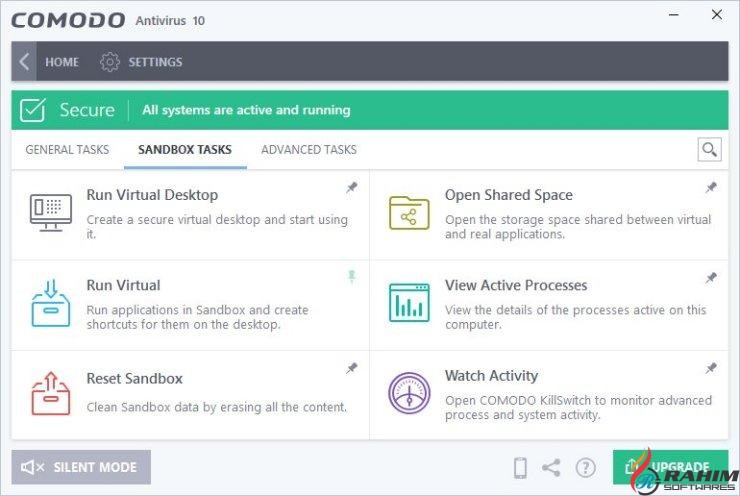
Task: Click the Run Virtual title
Action: [123, 285]
